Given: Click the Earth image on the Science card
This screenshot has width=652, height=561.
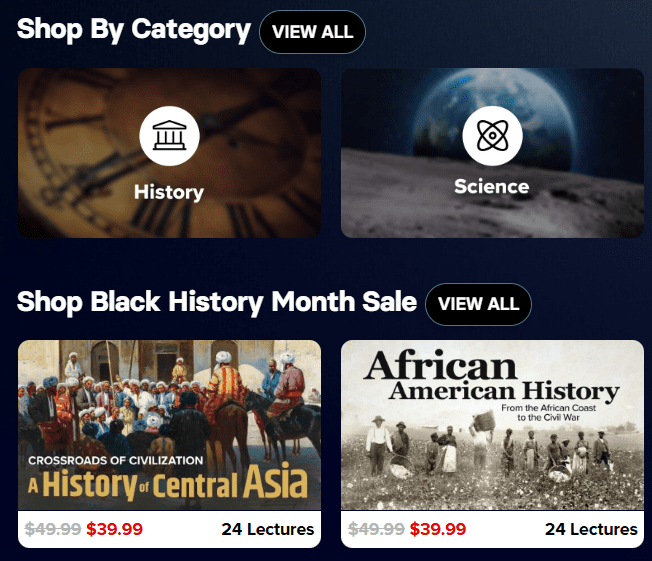Looking at the screenshot, I should coord(560,100).
